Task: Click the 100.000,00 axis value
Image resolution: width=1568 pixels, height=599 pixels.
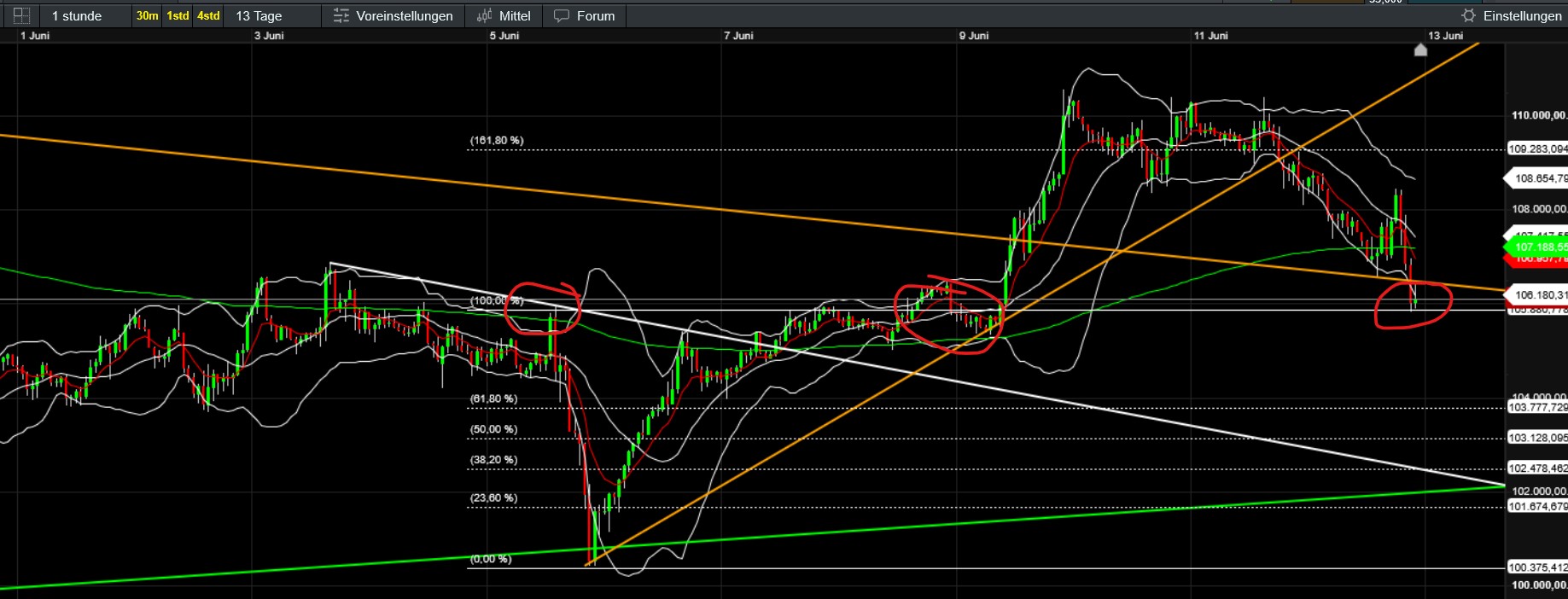Action: pos(1539,585)
